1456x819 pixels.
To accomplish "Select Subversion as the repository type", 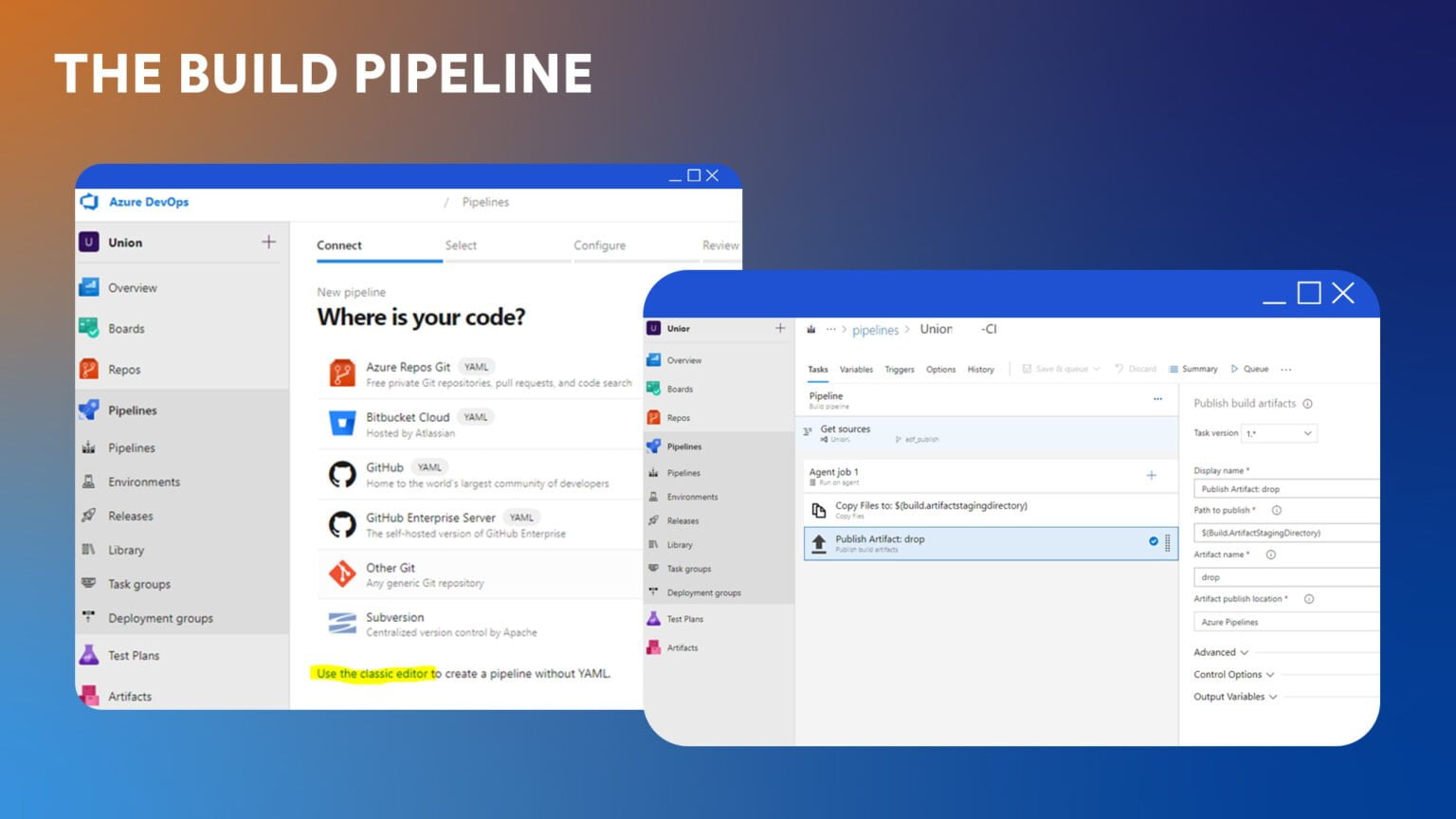I will pos(395,618).
